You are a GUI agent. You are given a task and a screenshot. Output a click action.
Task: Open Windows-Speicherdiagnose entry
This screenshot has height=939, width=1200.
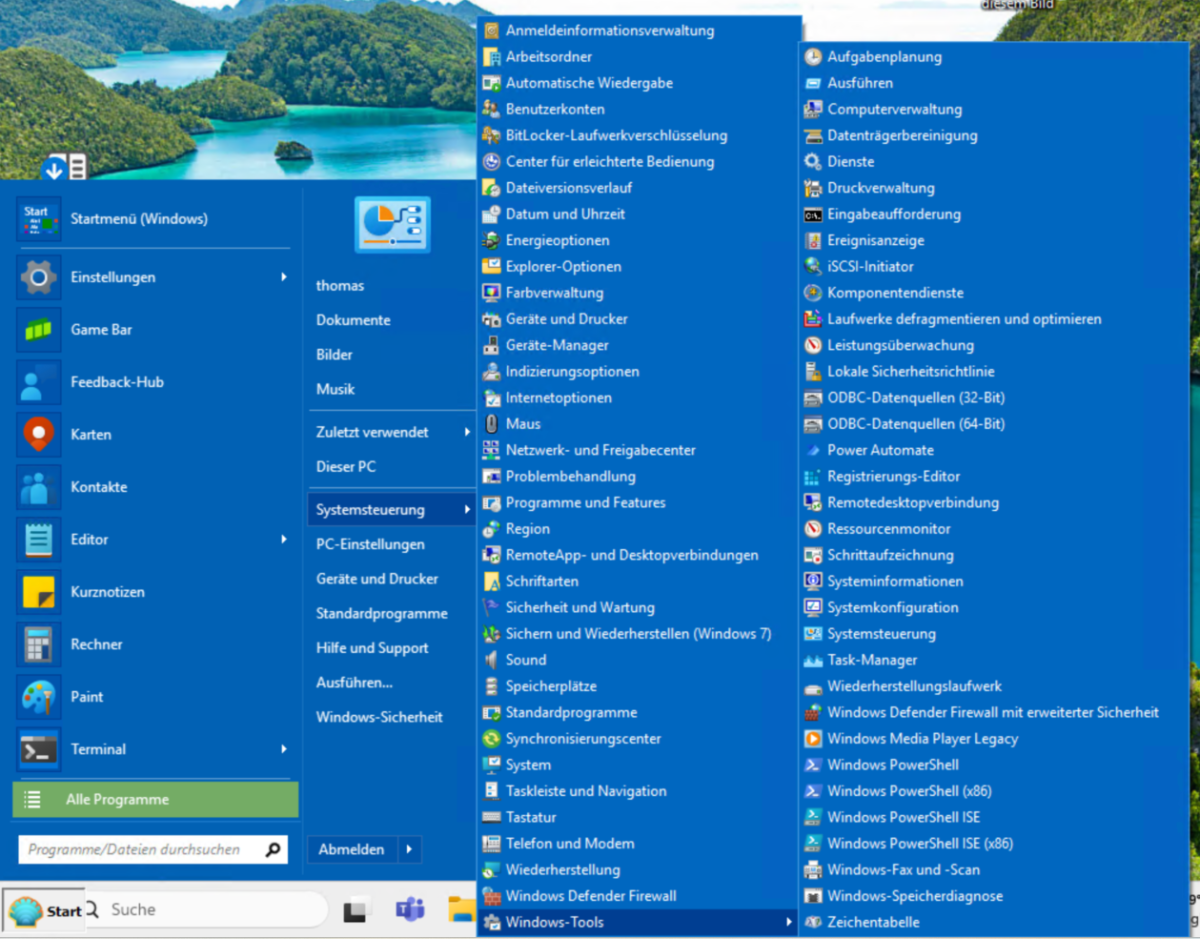[915, 896]
